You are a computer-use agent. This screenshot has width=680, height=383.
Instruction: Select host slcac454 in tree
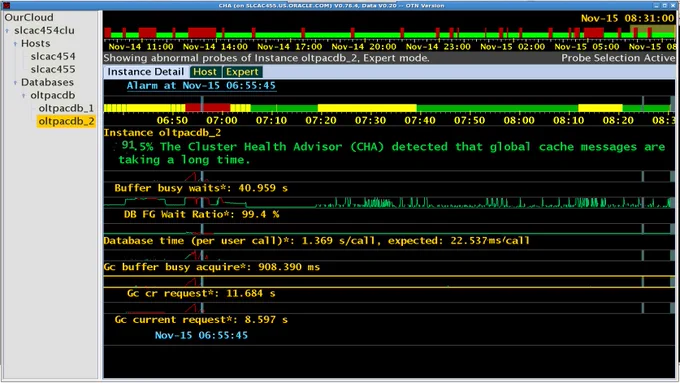pyautogui.click(x=53, y=56)
